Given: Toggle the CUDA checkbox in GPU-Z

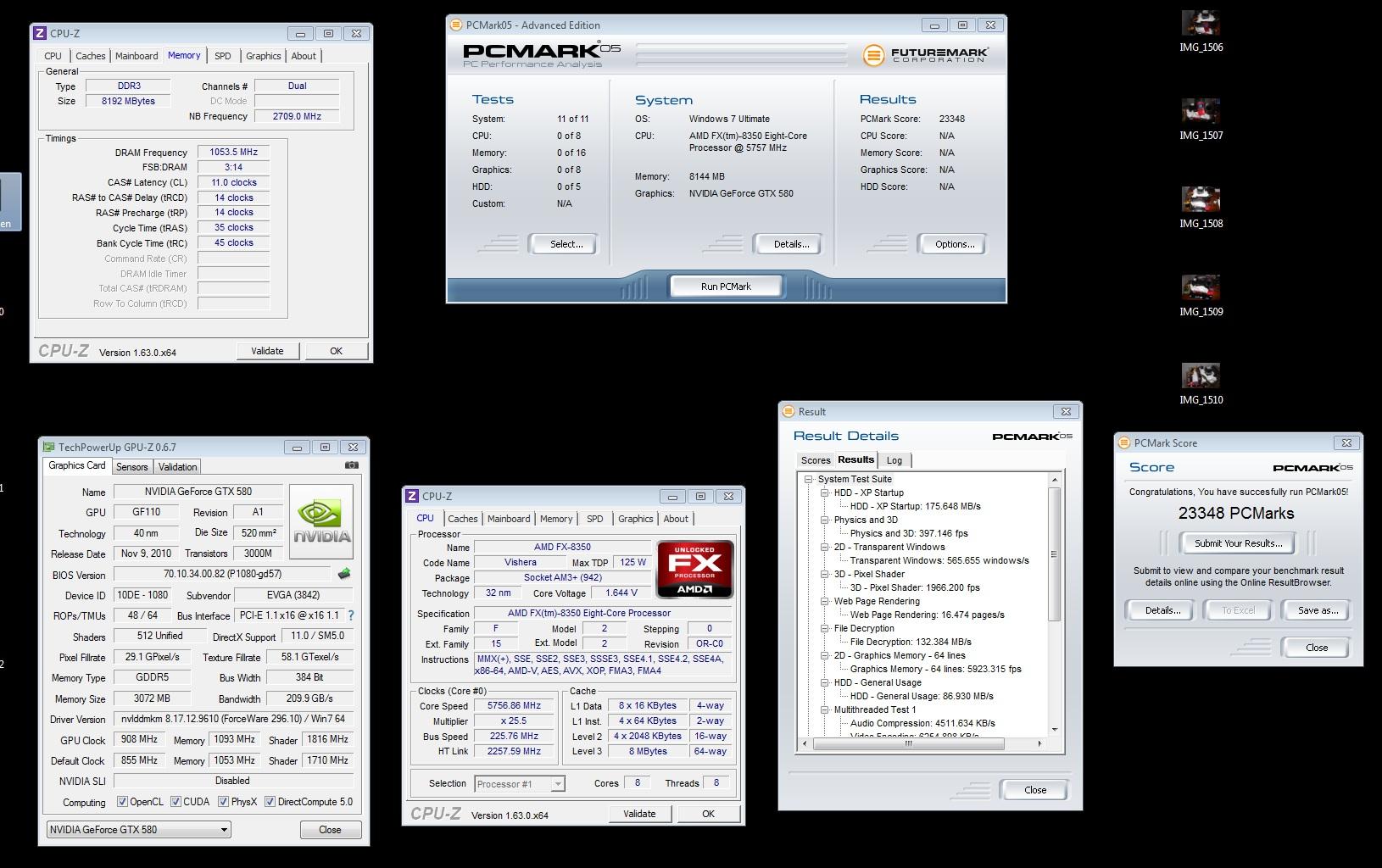Looking at the screenshot, I should 176,802.
